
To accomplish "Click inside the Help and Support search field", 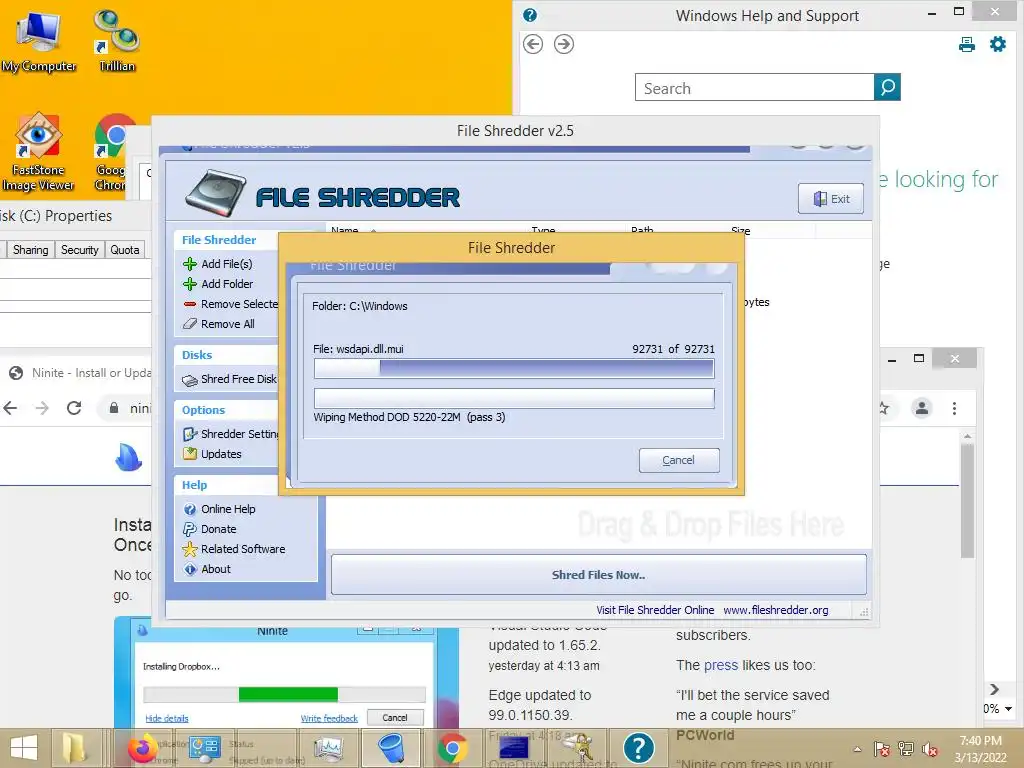I will click(754, 88).
